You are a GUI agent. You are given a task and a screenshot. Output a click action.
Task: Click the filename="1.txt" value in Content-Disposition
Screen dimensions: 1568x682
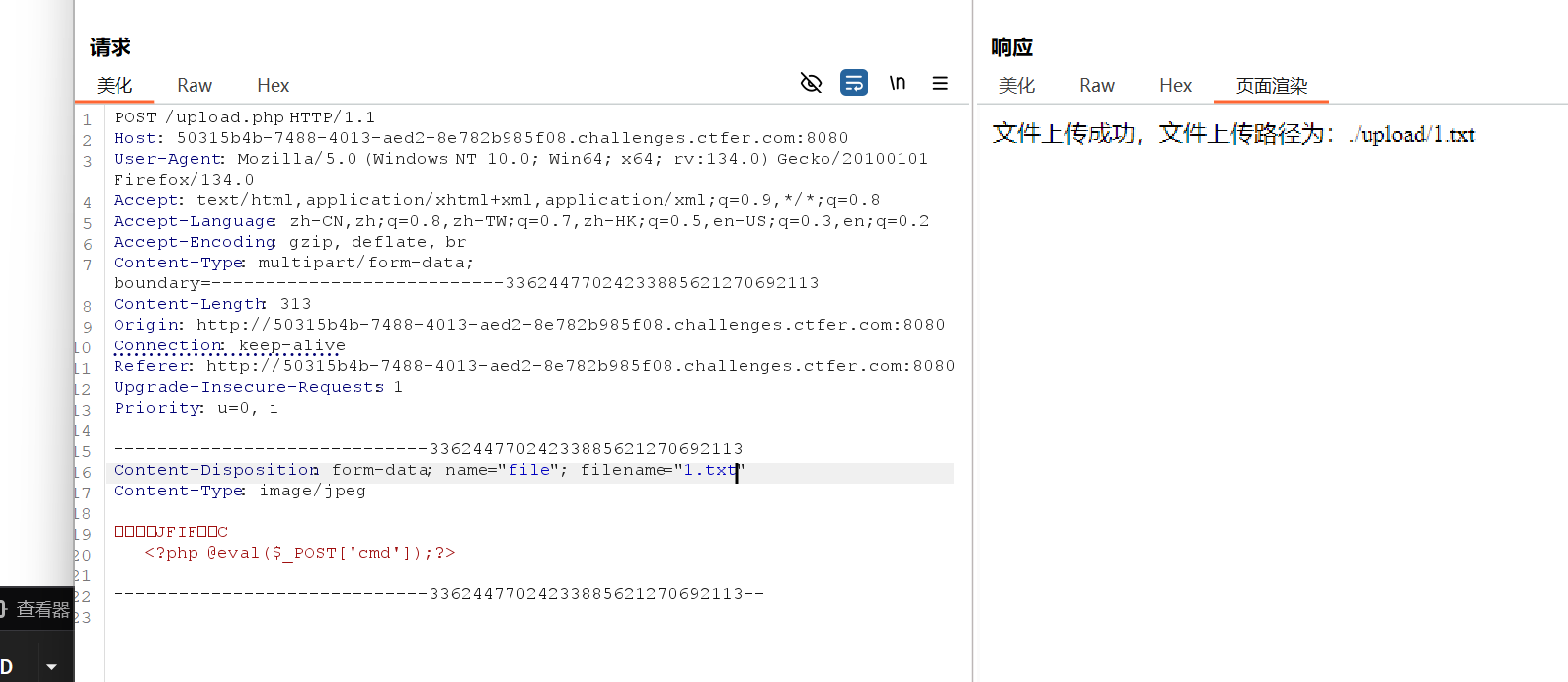(663, 470)
